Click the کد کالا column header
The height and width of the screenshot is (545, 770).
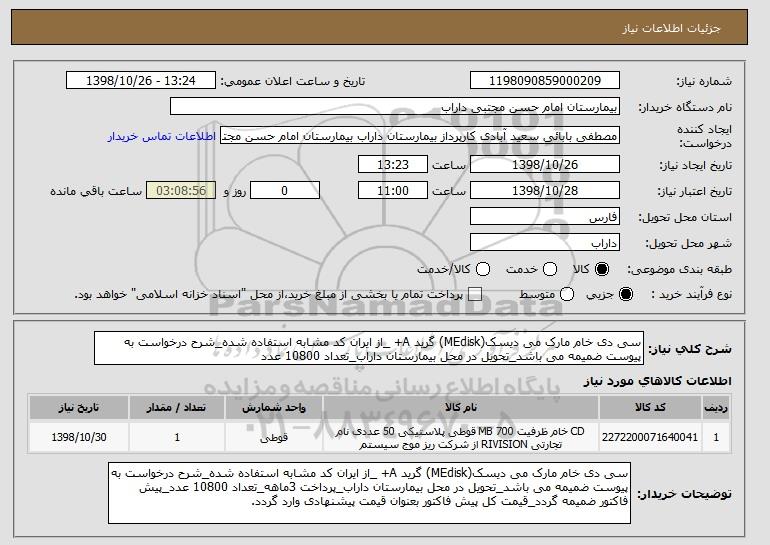click(x=650, y=407)
